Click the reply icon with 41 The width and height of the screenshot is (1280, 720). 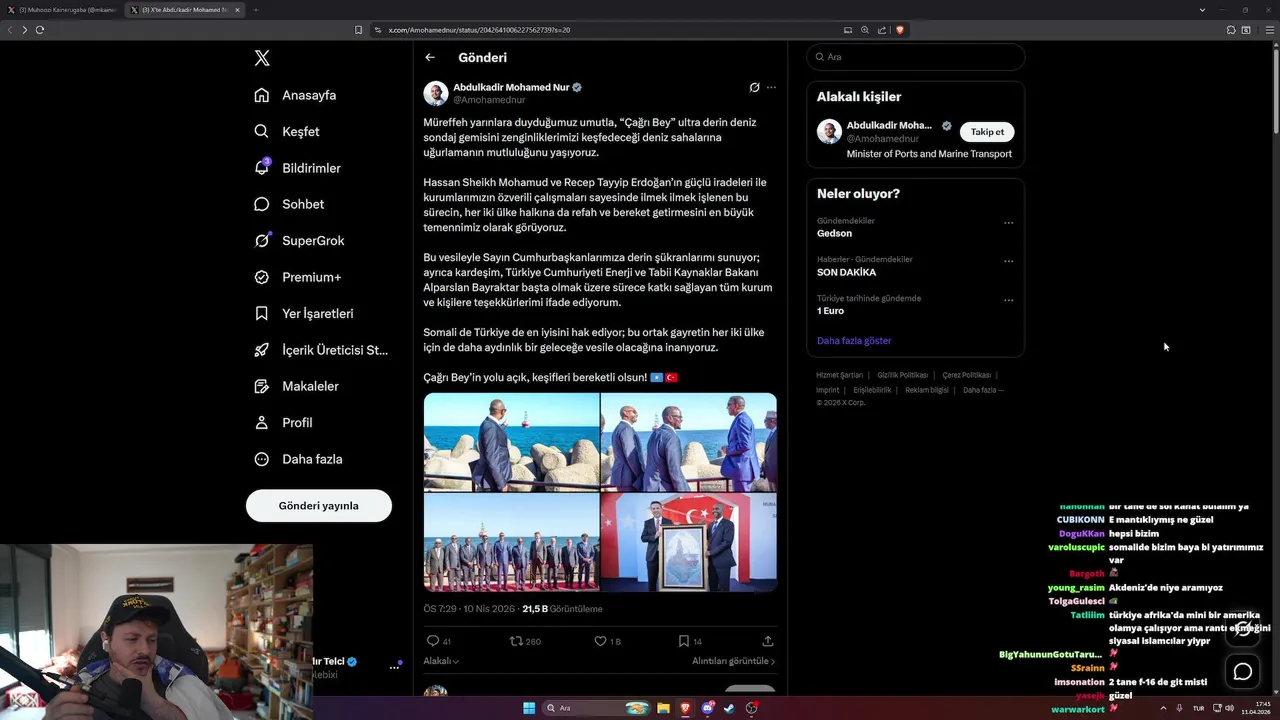[x=433, y=641]
